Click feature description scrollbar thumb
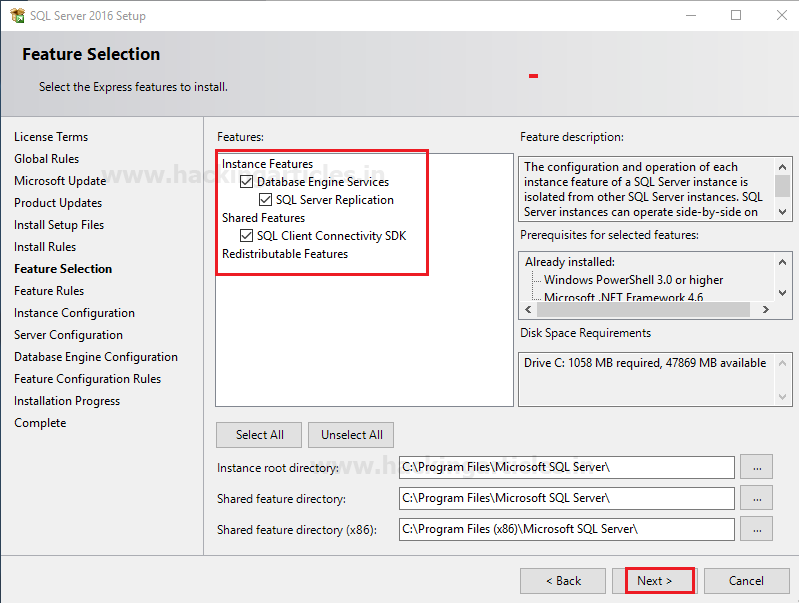 783,186
